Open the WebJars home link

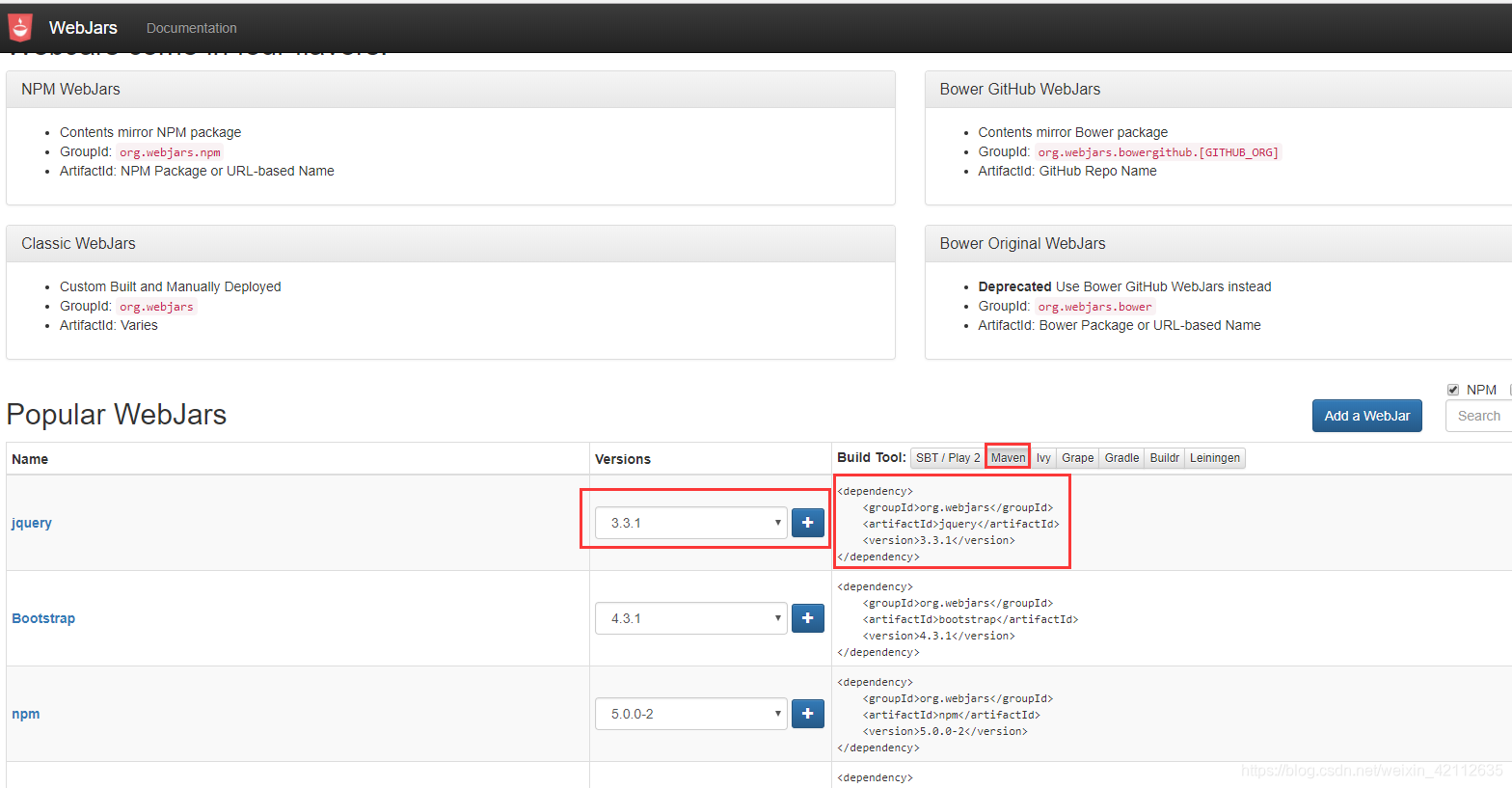(x=83, y=28)
